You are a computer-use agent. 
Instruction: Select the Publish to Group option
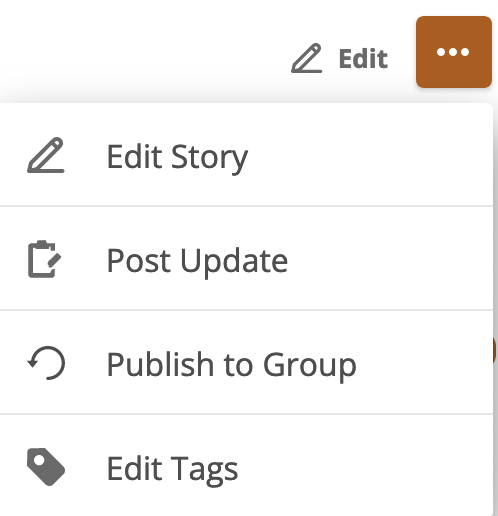coord(246,363)
